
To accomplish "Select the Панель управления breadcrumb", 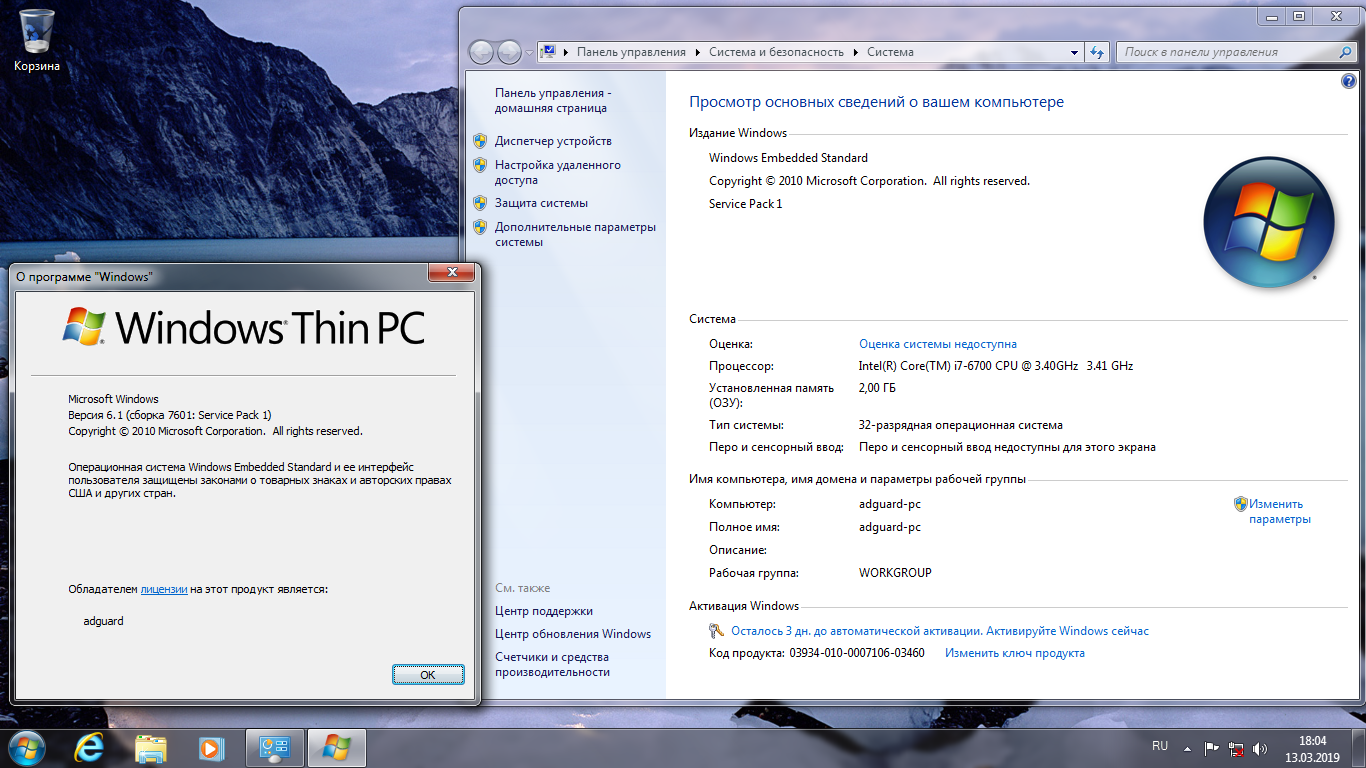I will point(631,52).
